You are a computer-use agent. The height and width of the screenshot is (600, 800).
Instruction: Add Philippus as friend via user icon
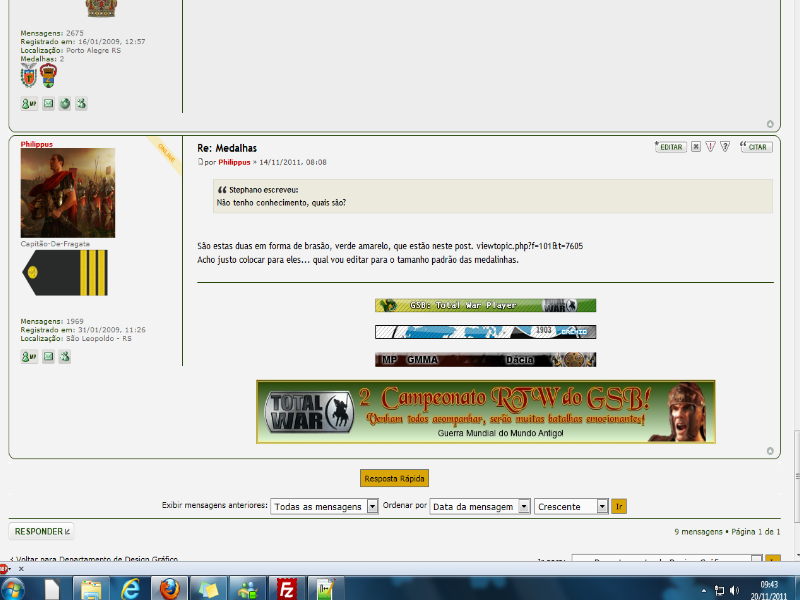[65, 356]
